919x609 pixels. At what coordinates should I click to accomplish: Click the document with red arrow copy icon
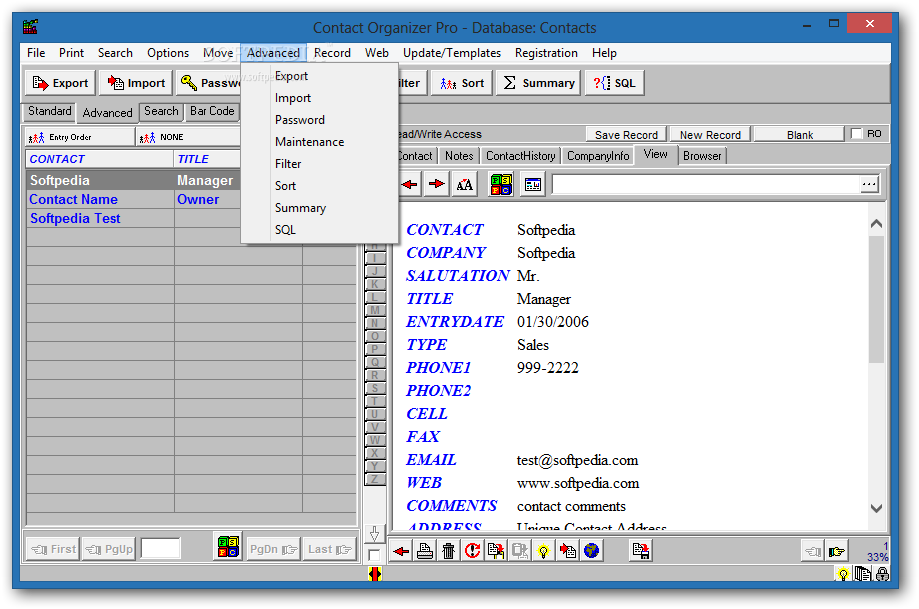(496, 551)
